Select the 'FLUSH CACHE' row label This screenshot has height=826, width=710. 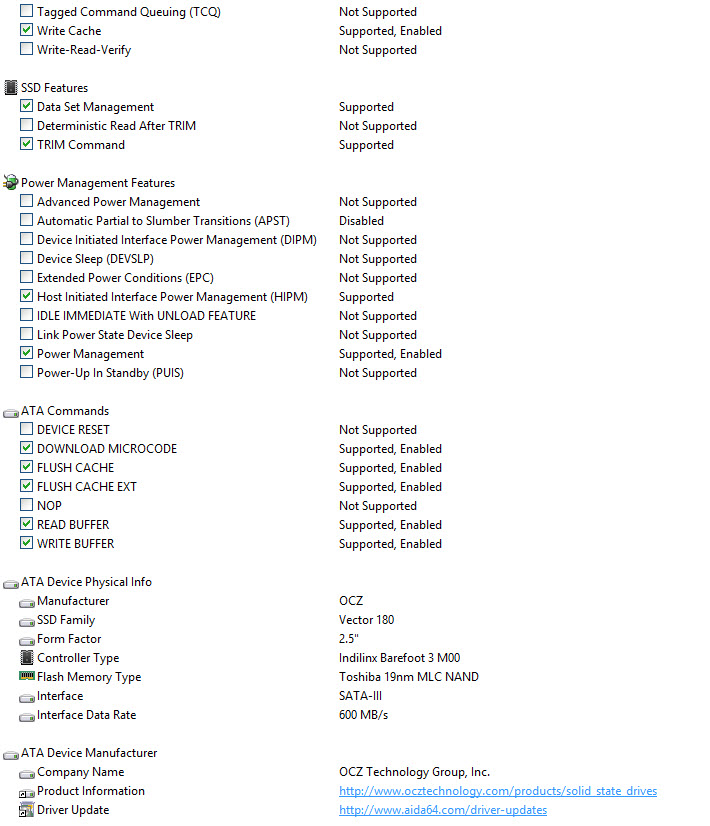75,468
